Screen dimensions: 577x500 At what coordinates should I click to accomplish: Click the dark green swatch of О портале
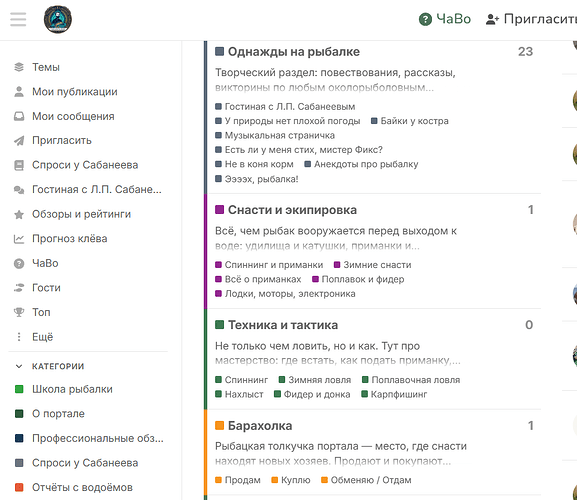(19, 414)
